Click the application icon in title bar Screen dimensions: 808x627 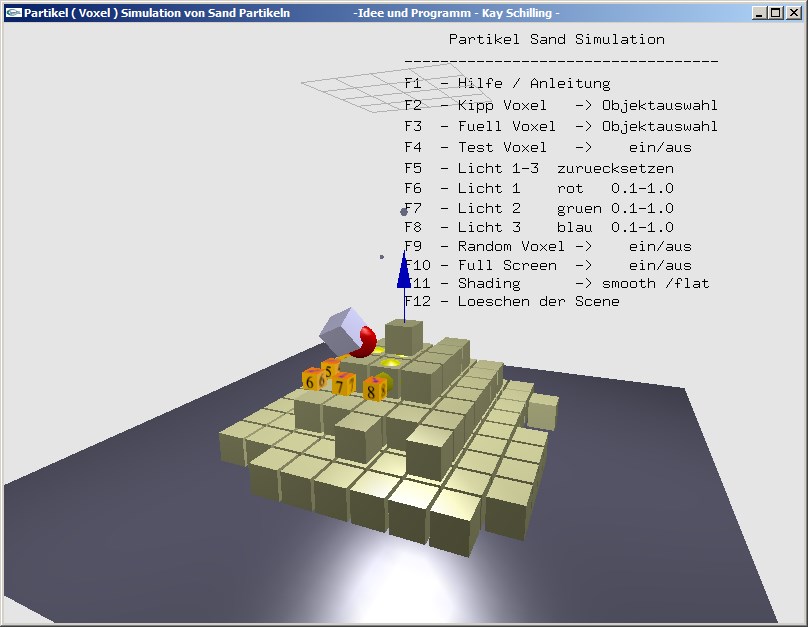(x=13, y=13)
